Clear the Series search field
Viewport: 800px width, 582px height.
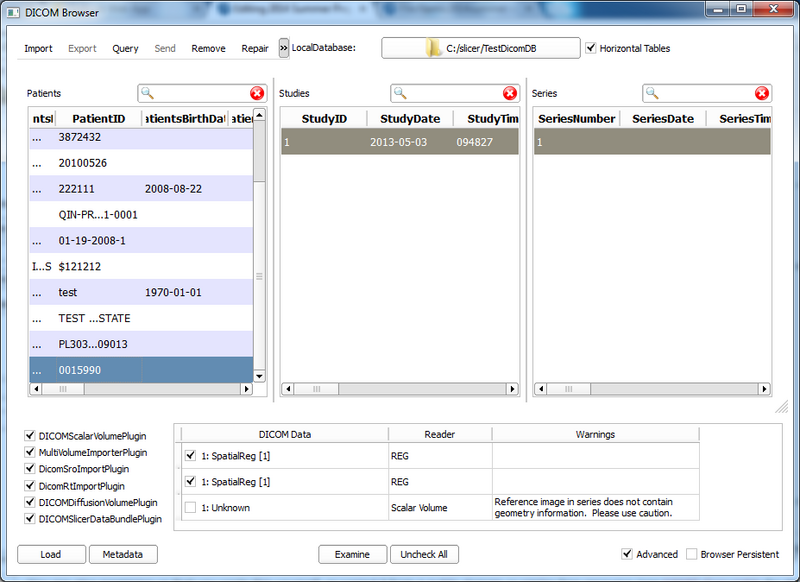762,93
